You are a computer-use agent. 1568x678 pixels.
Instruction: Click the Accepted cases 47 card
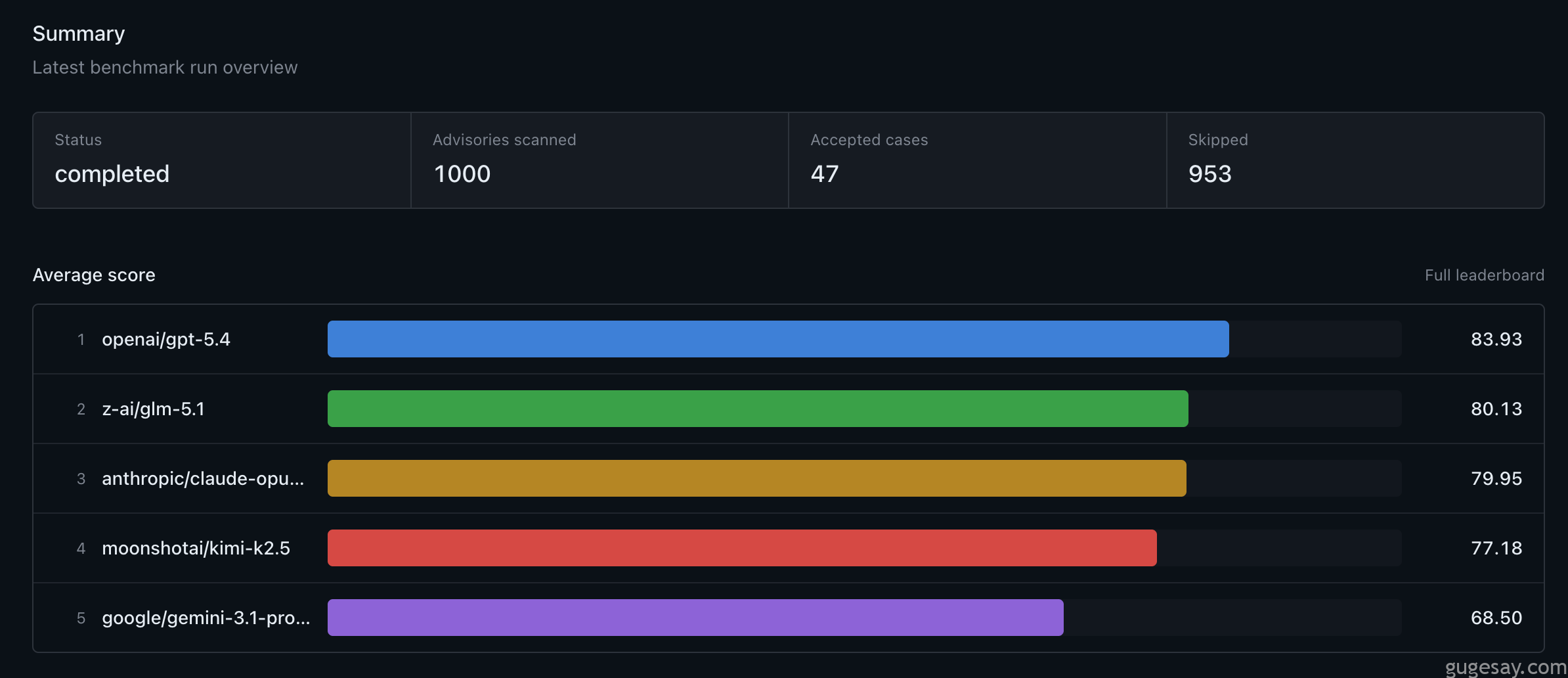pos(977,160)
